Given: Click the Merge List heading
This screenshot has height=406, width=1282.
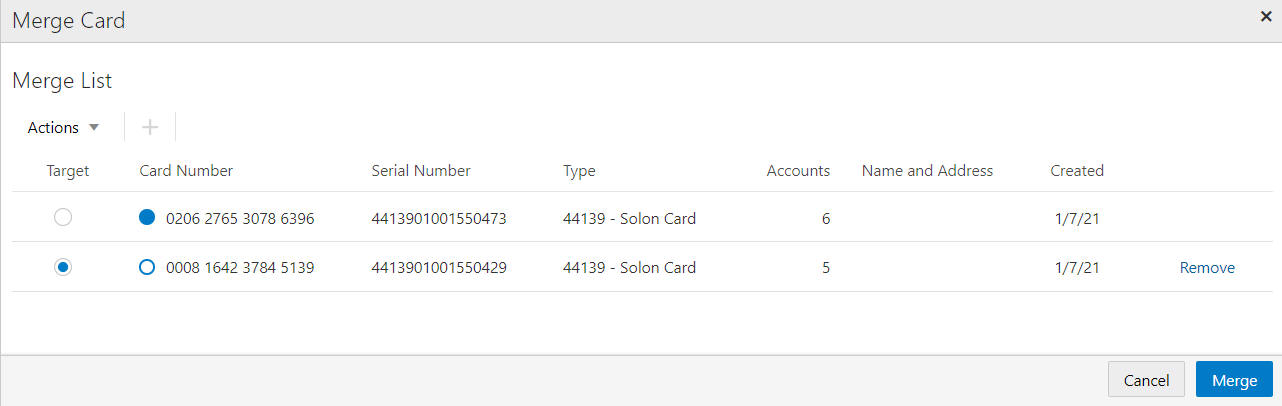Looking at the screenshot, I should (x=62, y=81).
